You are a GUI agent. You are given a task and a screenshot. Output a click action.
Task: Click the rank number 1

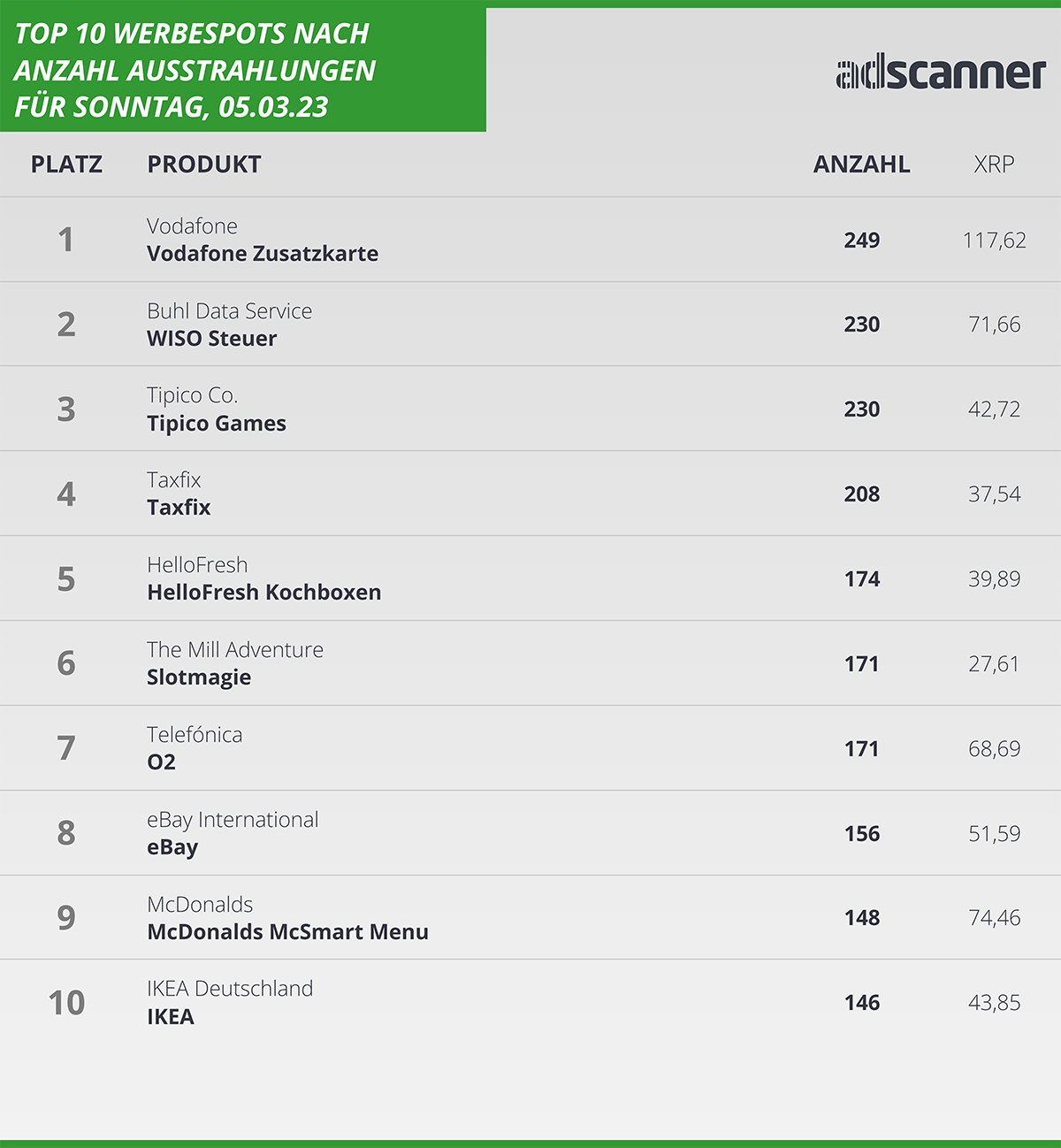coord(65,240)
